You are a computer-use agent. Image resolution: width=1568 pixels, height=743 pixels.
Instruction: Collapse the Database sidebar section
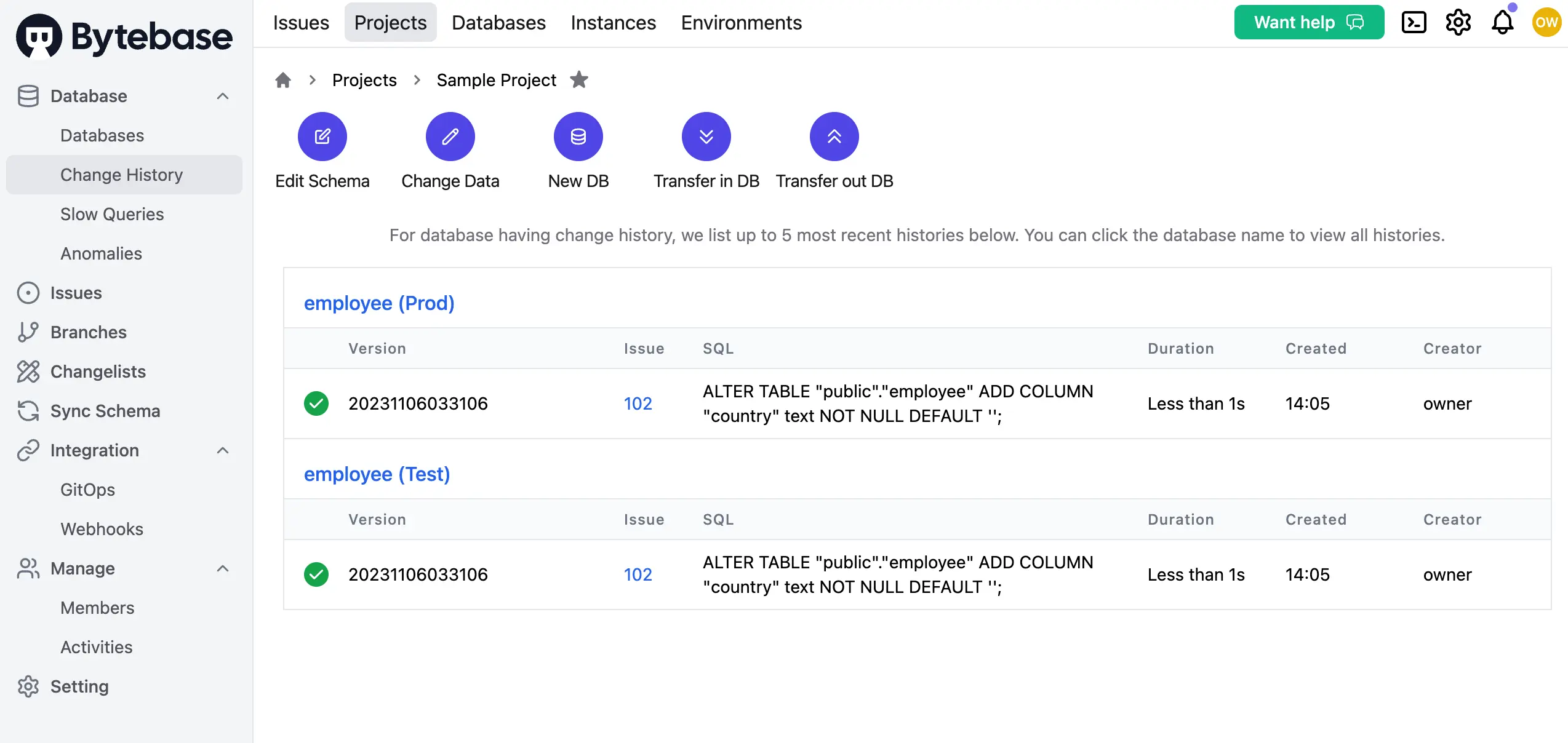click(223, 96)
